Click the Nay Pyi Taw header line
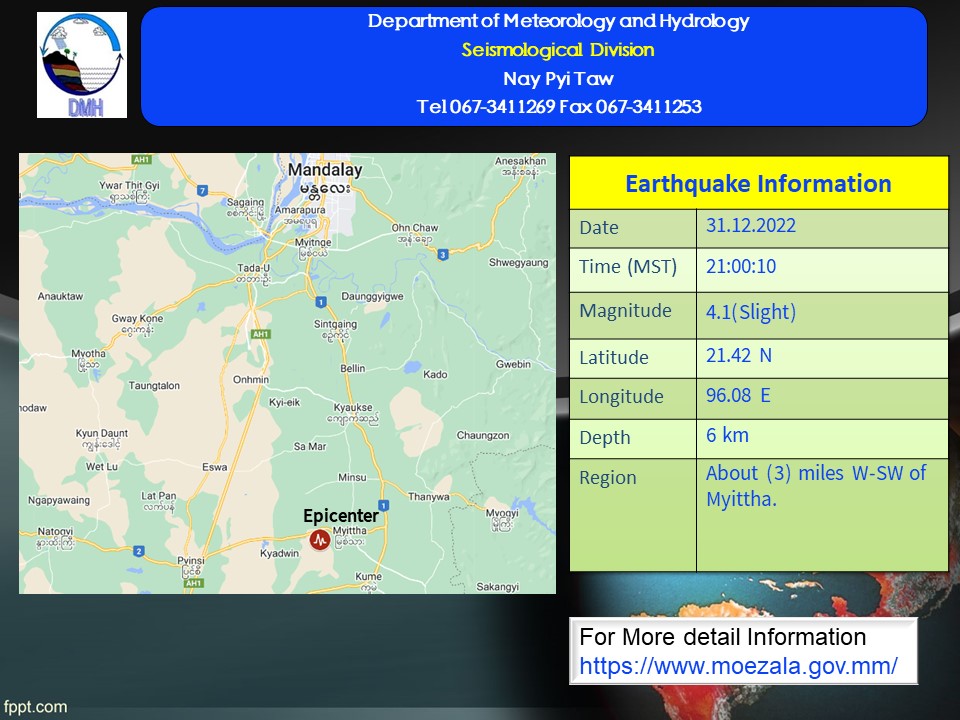The width and height of the screenshot is (960, 720). [x=558, y=78]
